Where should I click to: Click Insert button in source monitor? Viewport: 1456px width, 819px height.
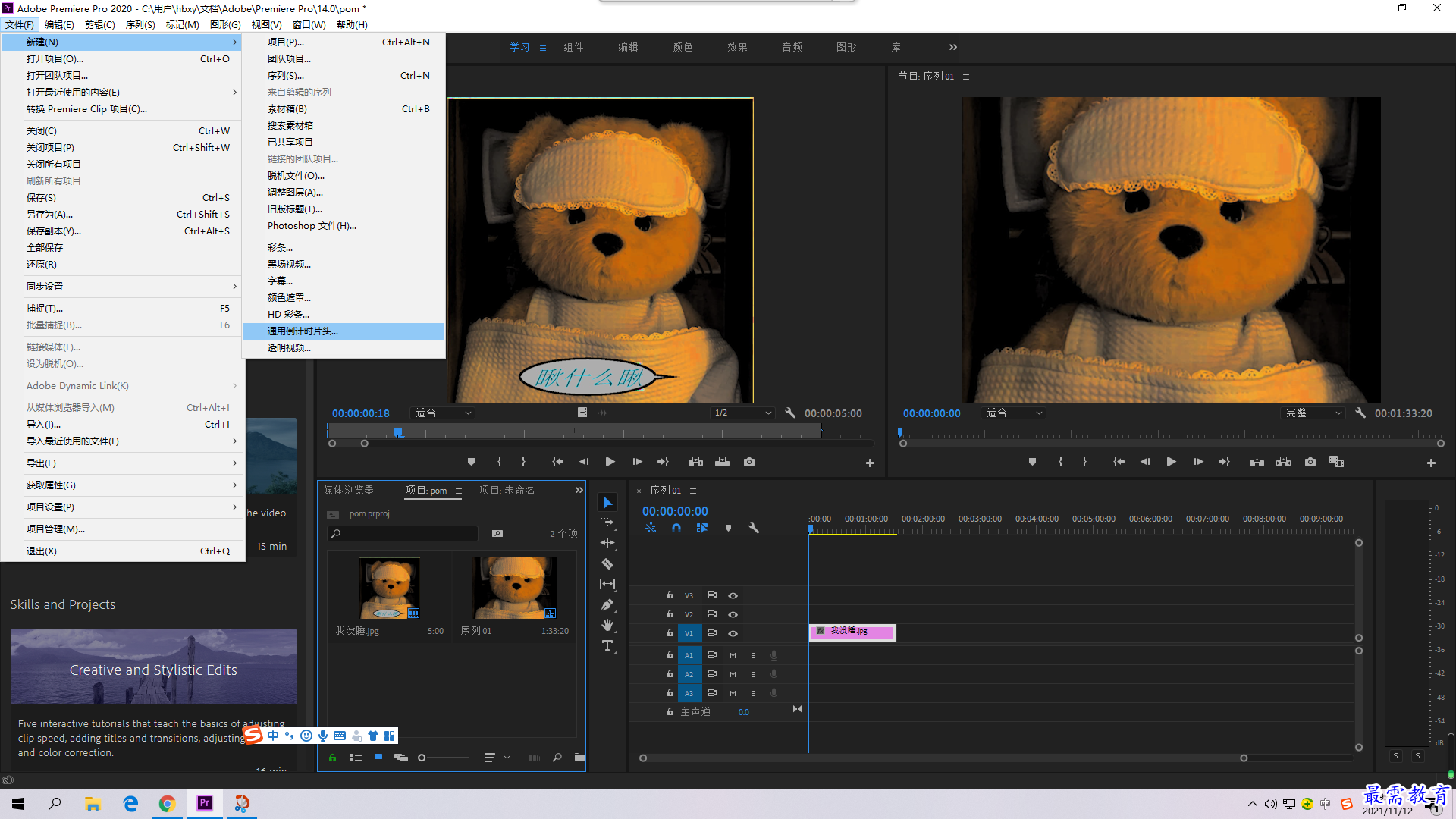[x=695, y=462]
